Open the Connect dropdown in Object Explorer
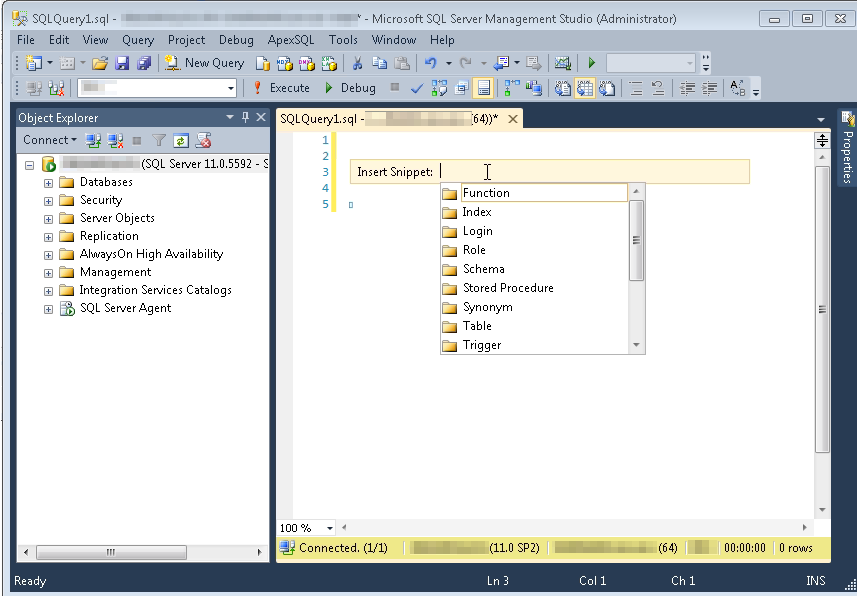This screenshot has width=857, height=596. pos(50,141)
